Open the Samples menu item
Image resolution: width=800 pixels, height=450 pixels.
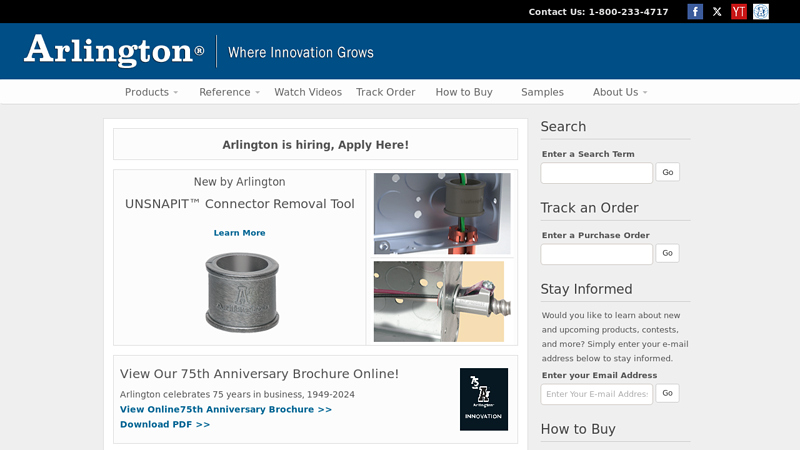pos(542,92)
